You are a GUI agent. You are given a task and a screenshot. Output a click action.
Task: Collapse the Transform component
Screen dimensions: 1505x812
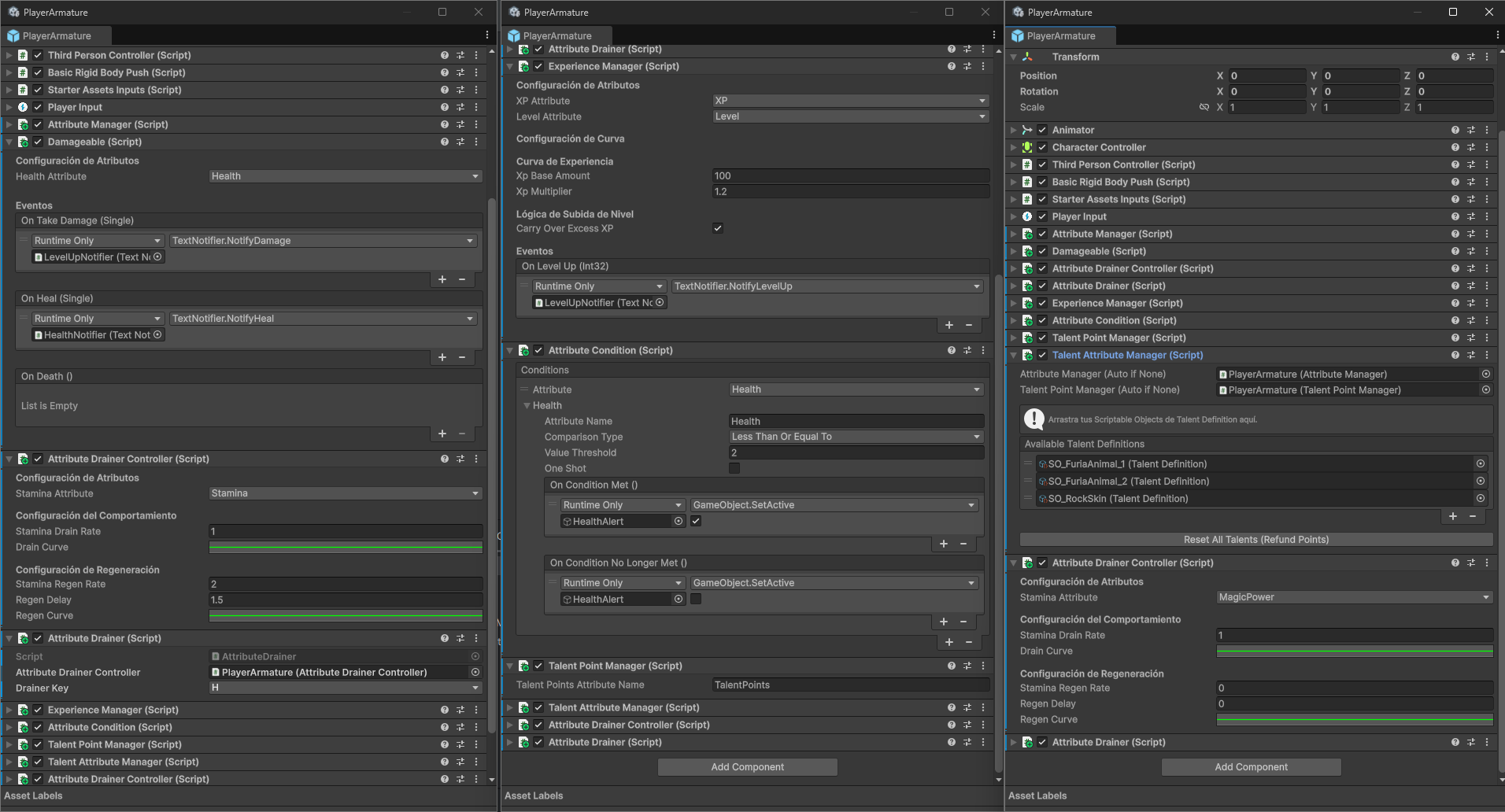pyautogui.click(x=1014, y=56)
